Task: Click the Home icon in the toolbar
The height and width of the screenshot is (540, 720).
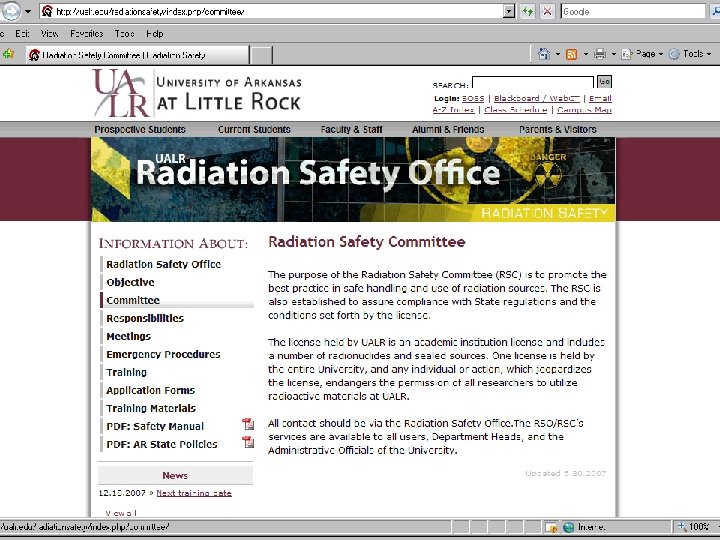Action: pos(544,54)
